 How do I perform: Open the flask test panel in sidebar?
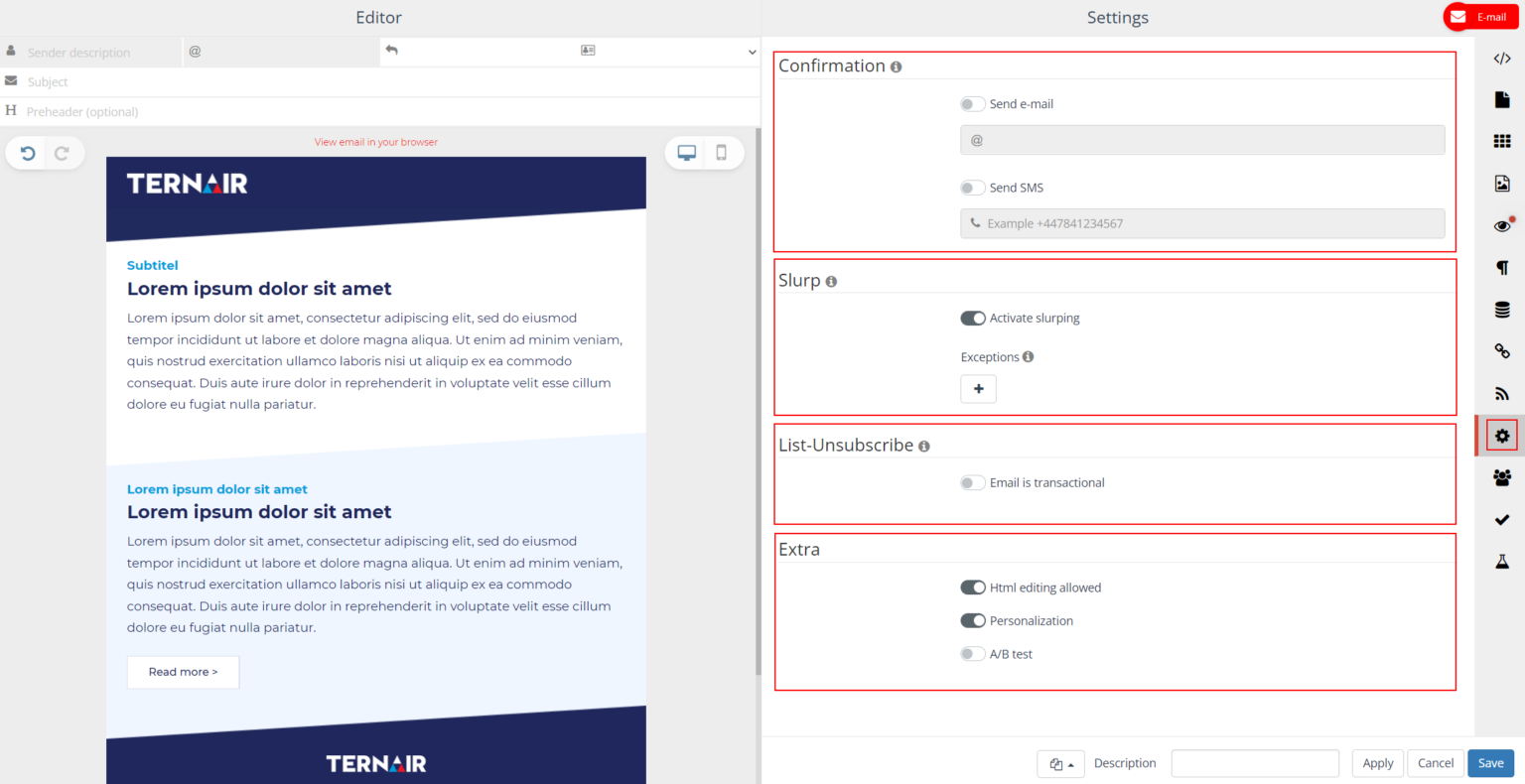[x=1502, y=562]
